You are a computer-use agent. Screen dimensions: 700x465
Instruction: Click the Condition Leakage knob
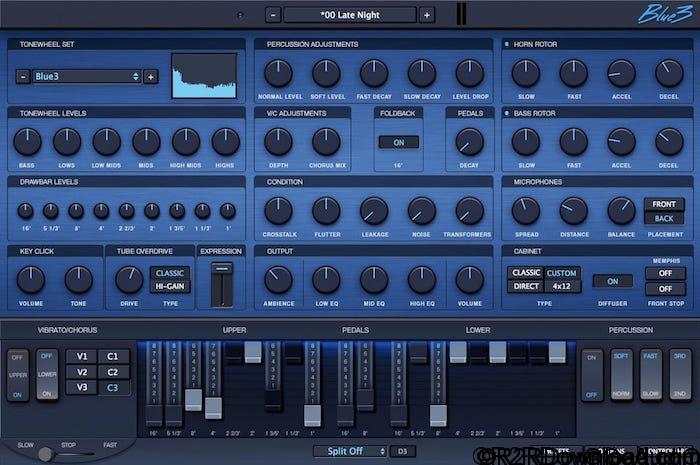(374, 211)
